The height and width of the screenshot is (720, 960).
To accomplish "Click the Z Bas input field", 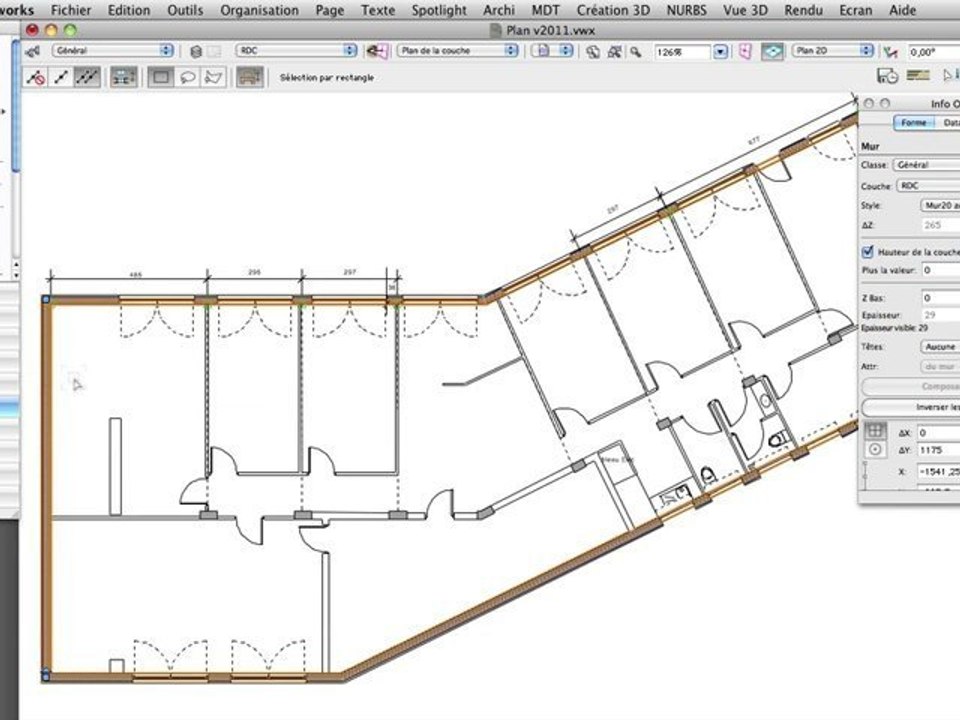I will tap(941, 298).
